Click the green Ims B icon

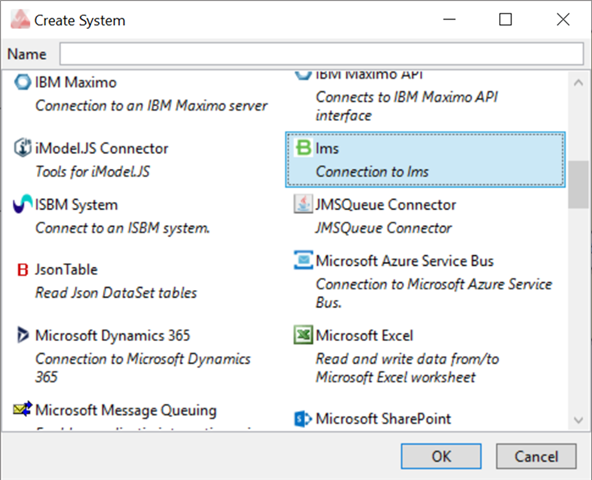click(x=303, y=148)
